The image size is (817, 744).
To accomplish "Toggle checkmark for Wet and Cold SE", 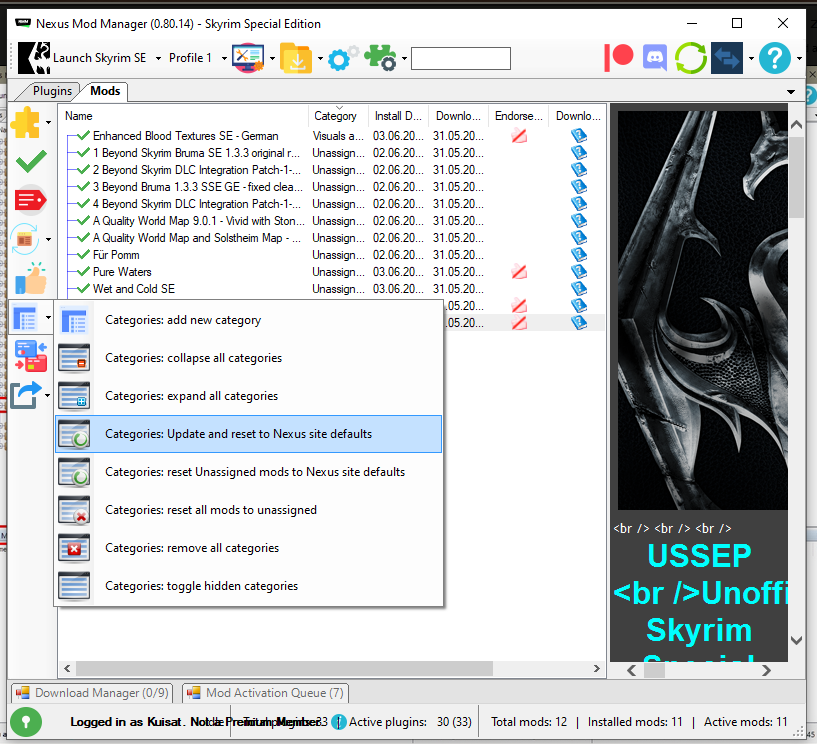I will tap(83, 289).
